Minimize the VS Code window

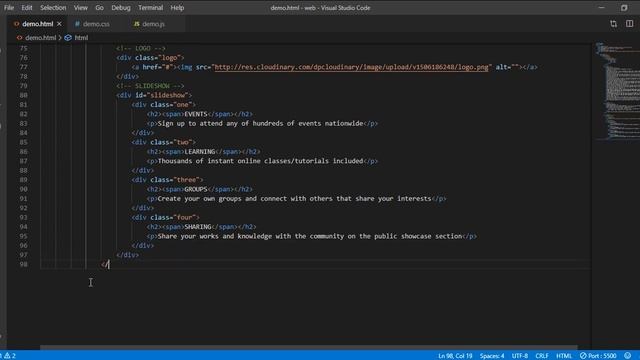tap(601, 8)
